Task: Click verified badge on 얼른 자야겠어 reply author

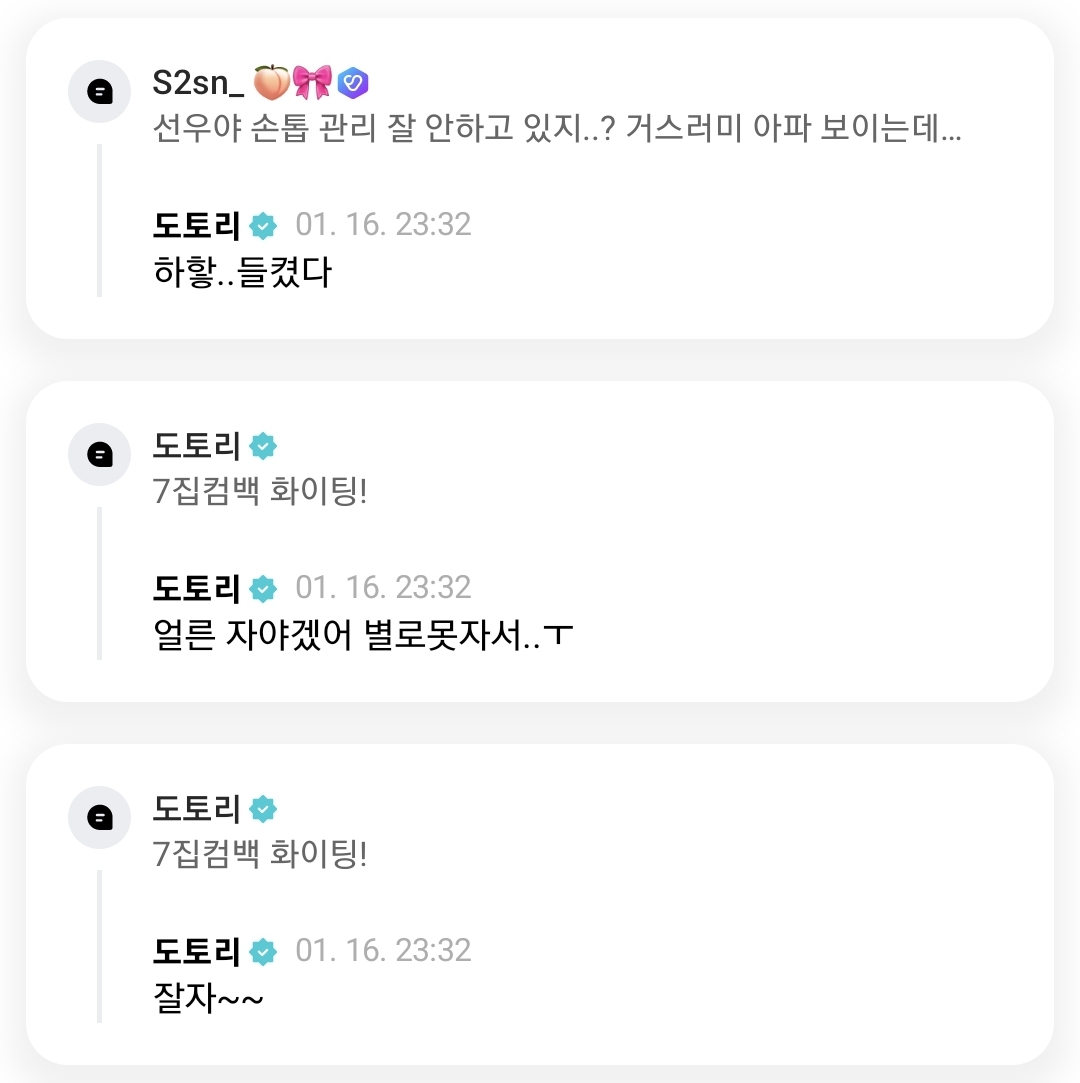Action: tap(263, 588)
